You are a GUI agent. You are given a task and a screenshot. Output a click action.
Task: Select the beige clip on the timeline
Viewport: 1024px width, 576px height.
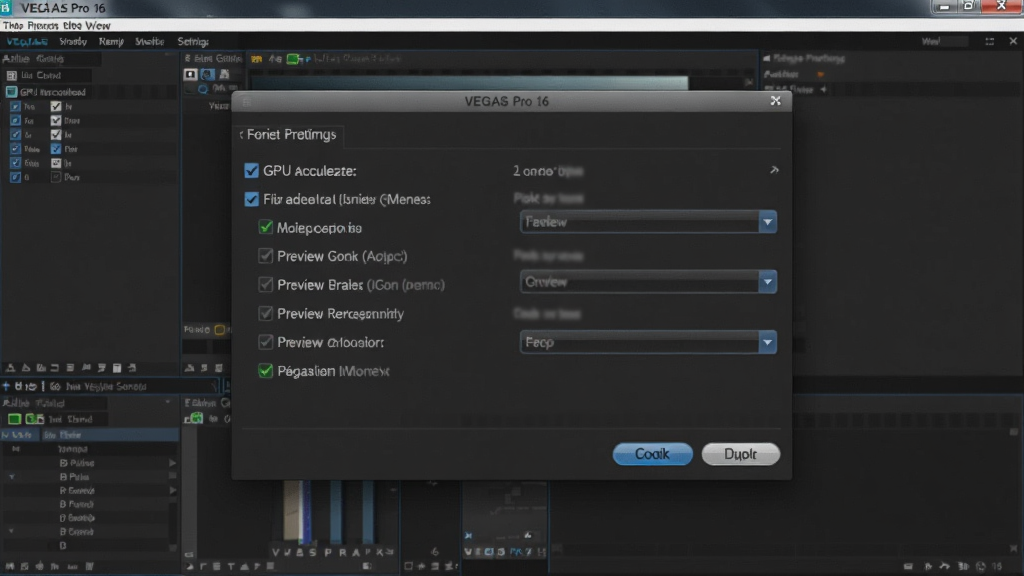(x=294, y=513)
